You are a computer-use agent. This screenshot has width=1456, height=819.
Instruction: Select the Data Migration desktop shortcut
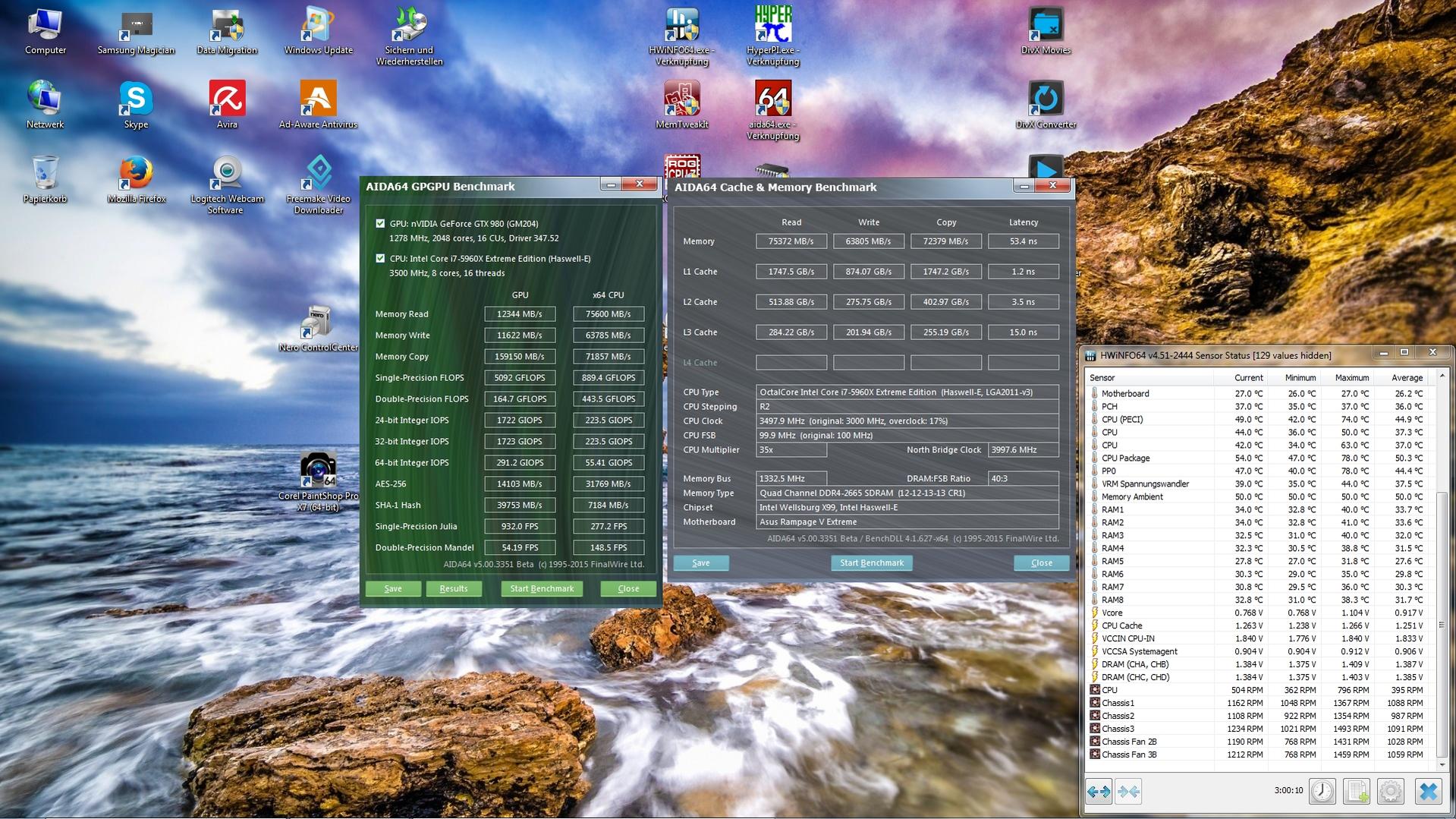[227, 31]
